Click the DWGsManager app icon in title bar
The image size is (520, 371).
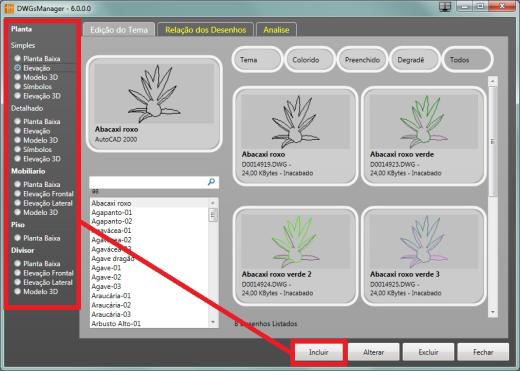tap(9, 8)
